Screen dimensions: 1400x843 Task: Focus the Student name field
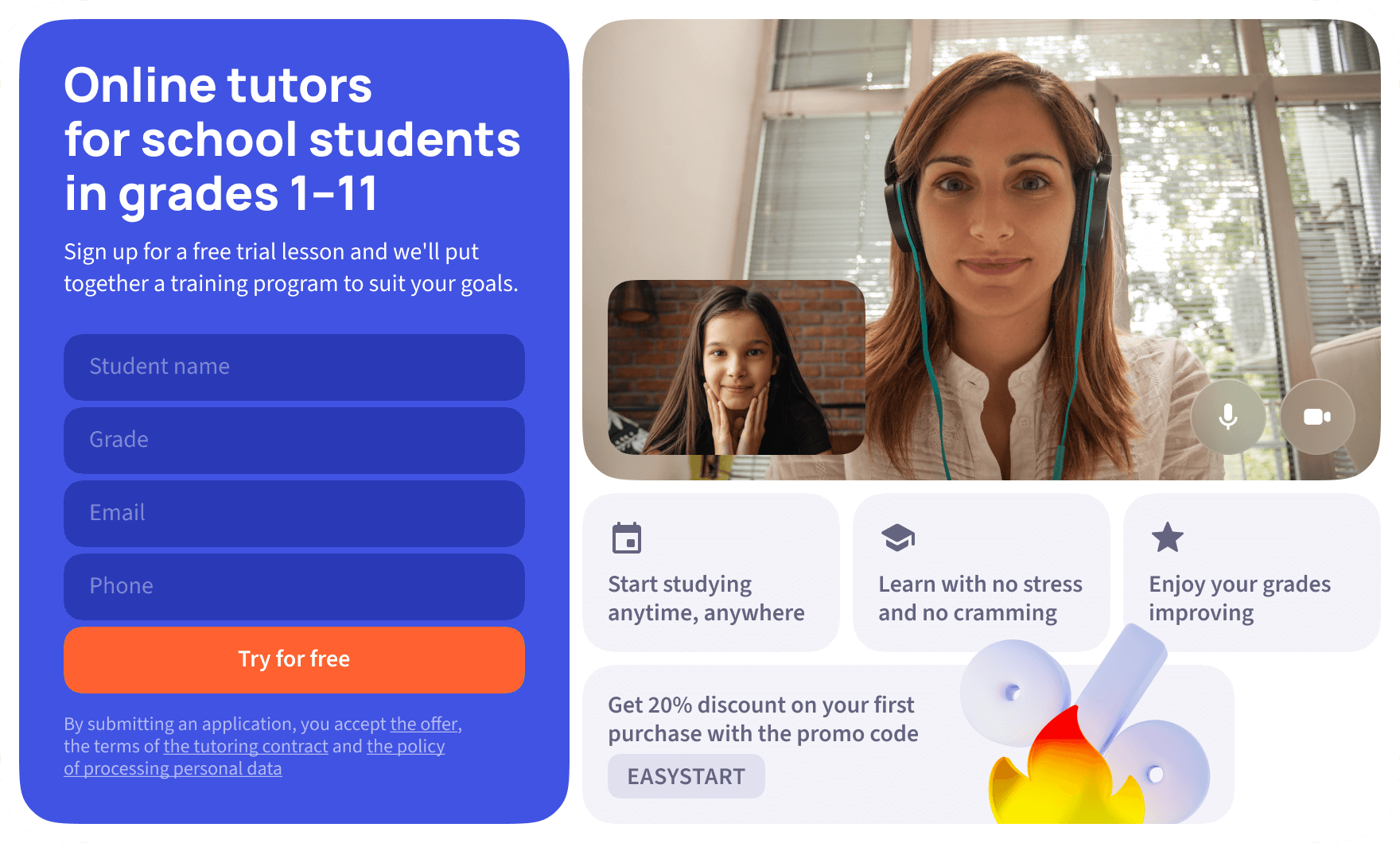(294, 367)
